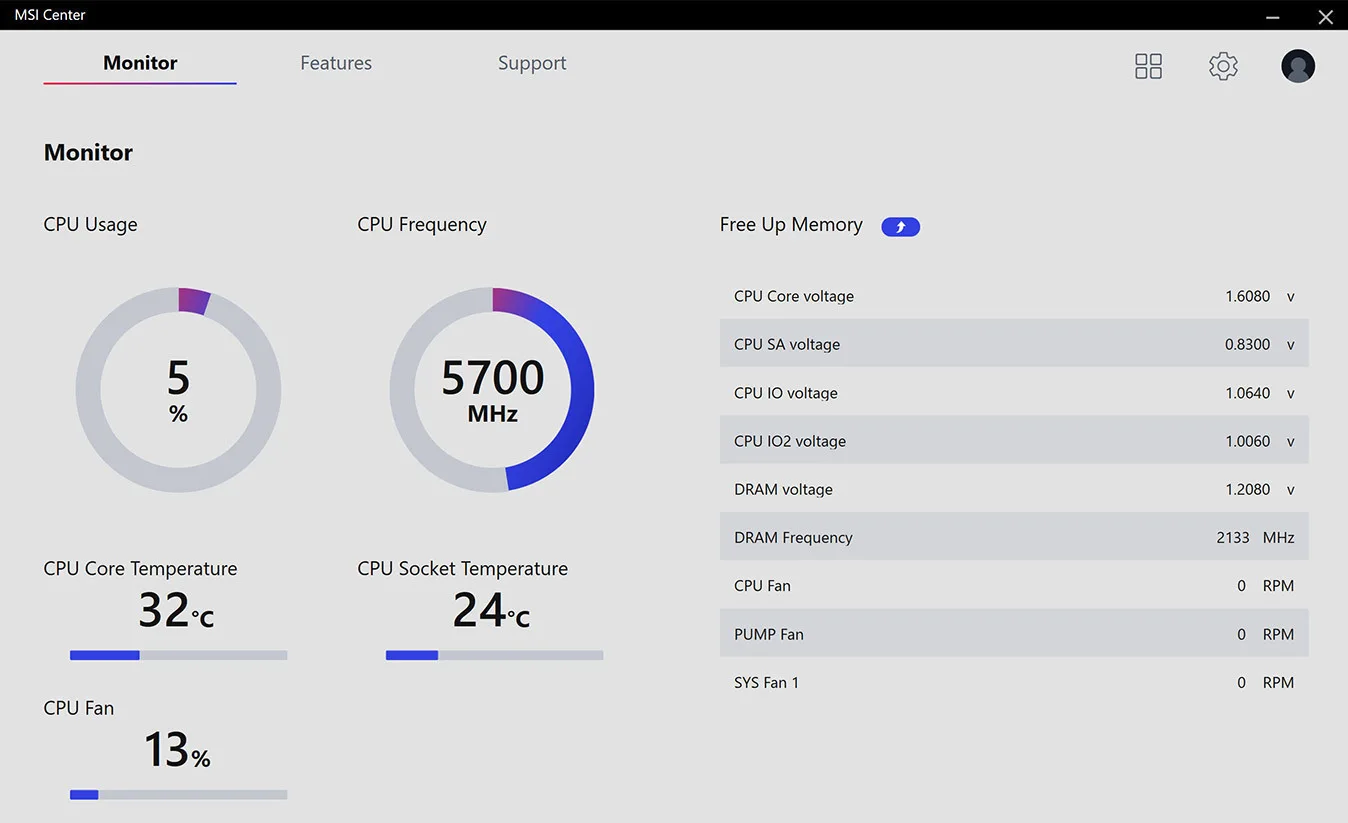
Task: Click the CPU Core Temperature progress bar
Action: point(178,655)
